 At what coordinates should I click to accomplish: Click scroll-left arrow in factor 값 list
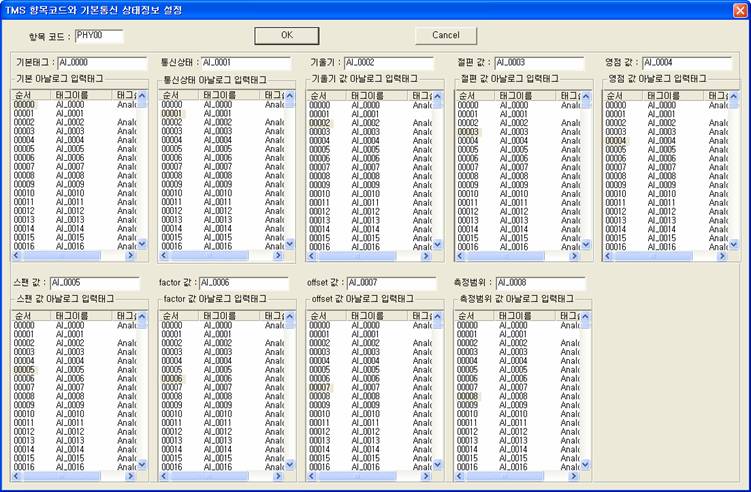click(164, 476)
